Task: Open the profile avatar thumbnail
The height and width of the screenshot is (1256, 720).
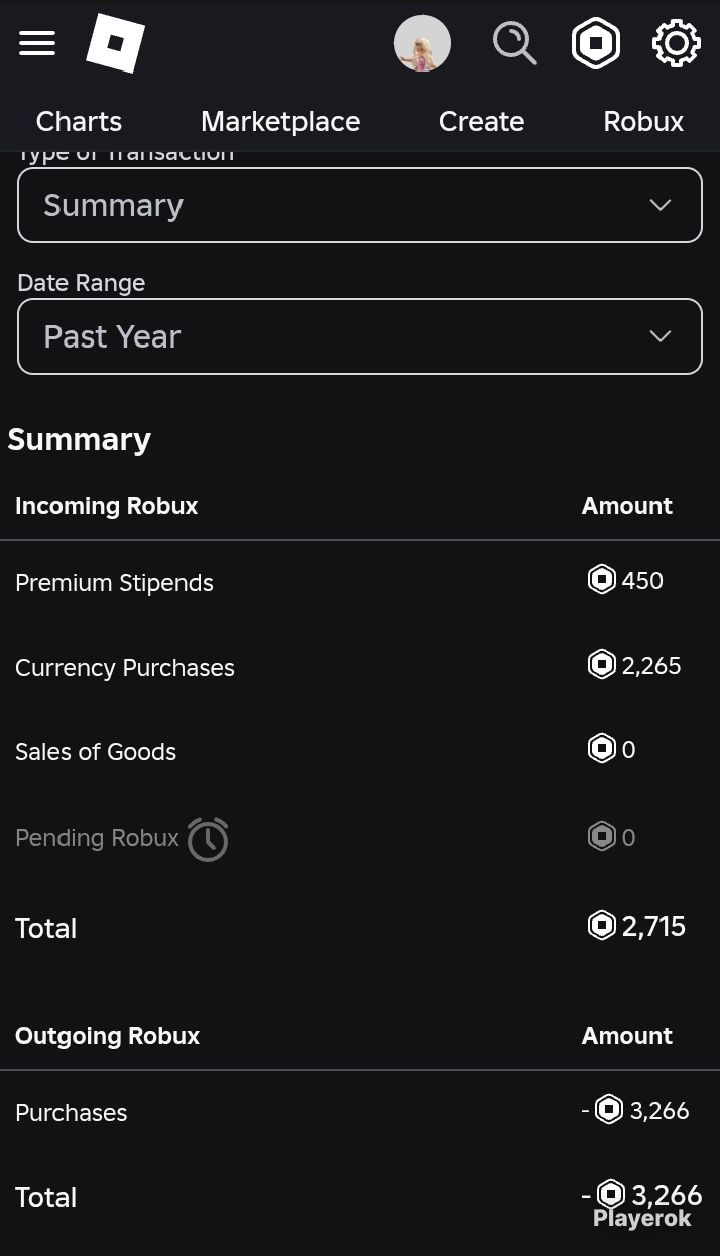Action: [422, 44]
